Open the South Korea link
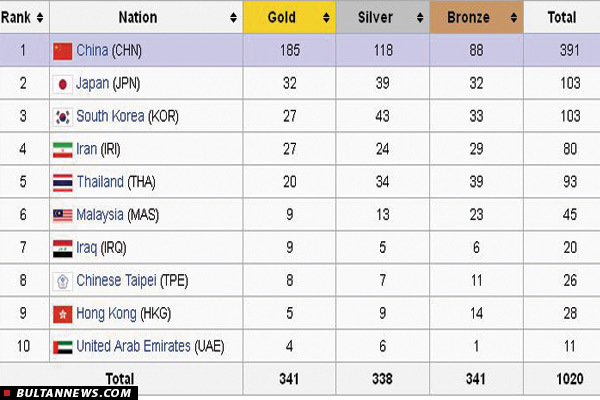 pos(110,116)
